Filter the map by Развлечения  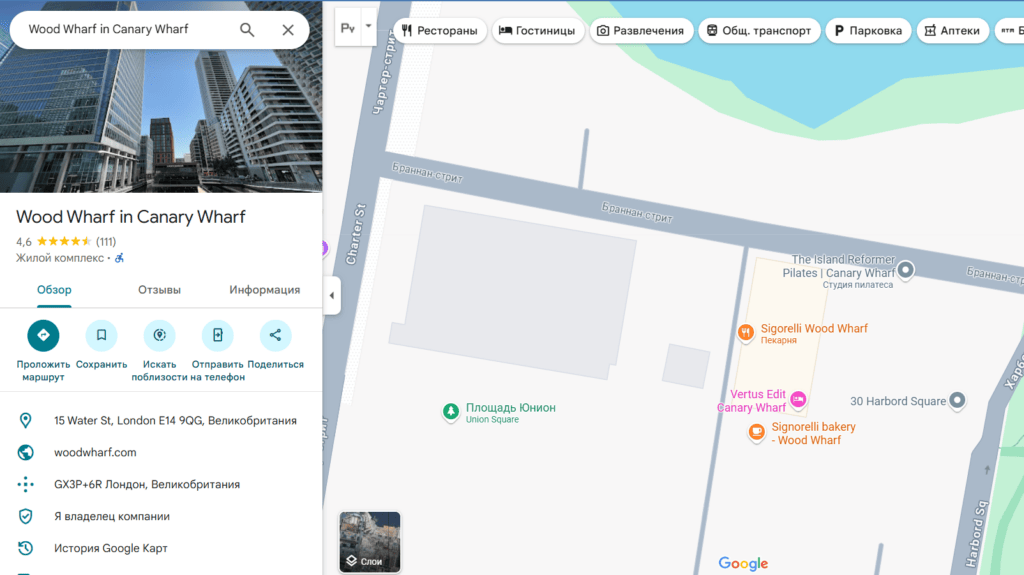(x=641, y=31)
